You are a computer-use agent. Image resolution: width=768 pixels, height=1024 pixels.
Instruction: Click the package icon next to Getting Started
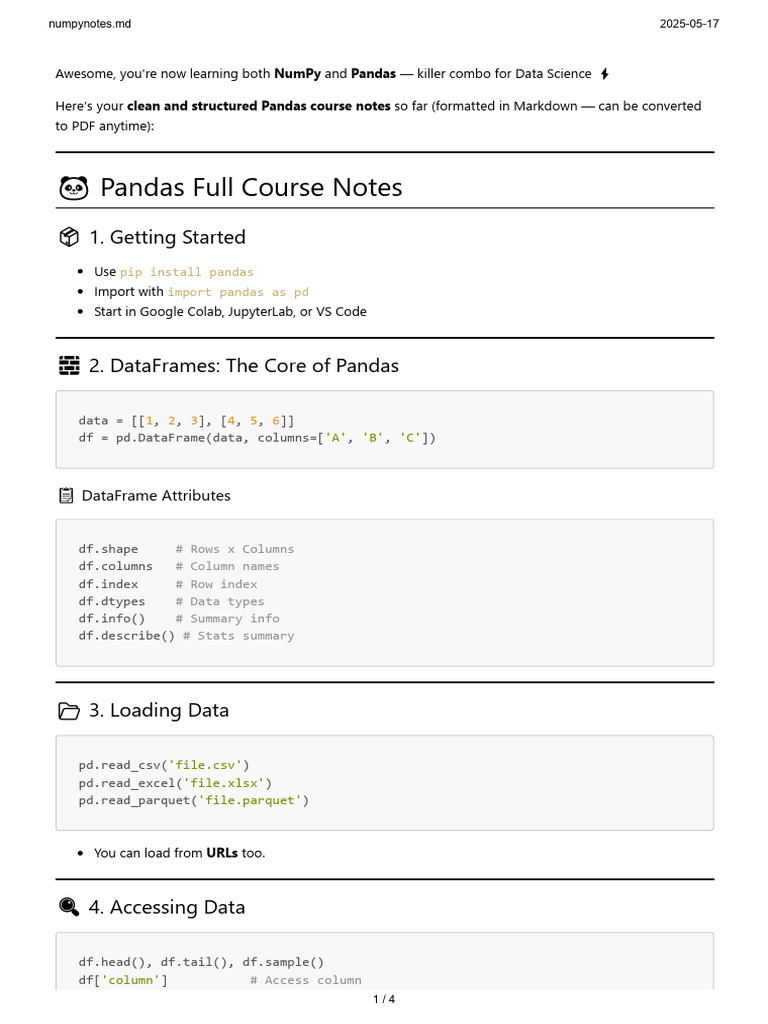click(69, 237)
